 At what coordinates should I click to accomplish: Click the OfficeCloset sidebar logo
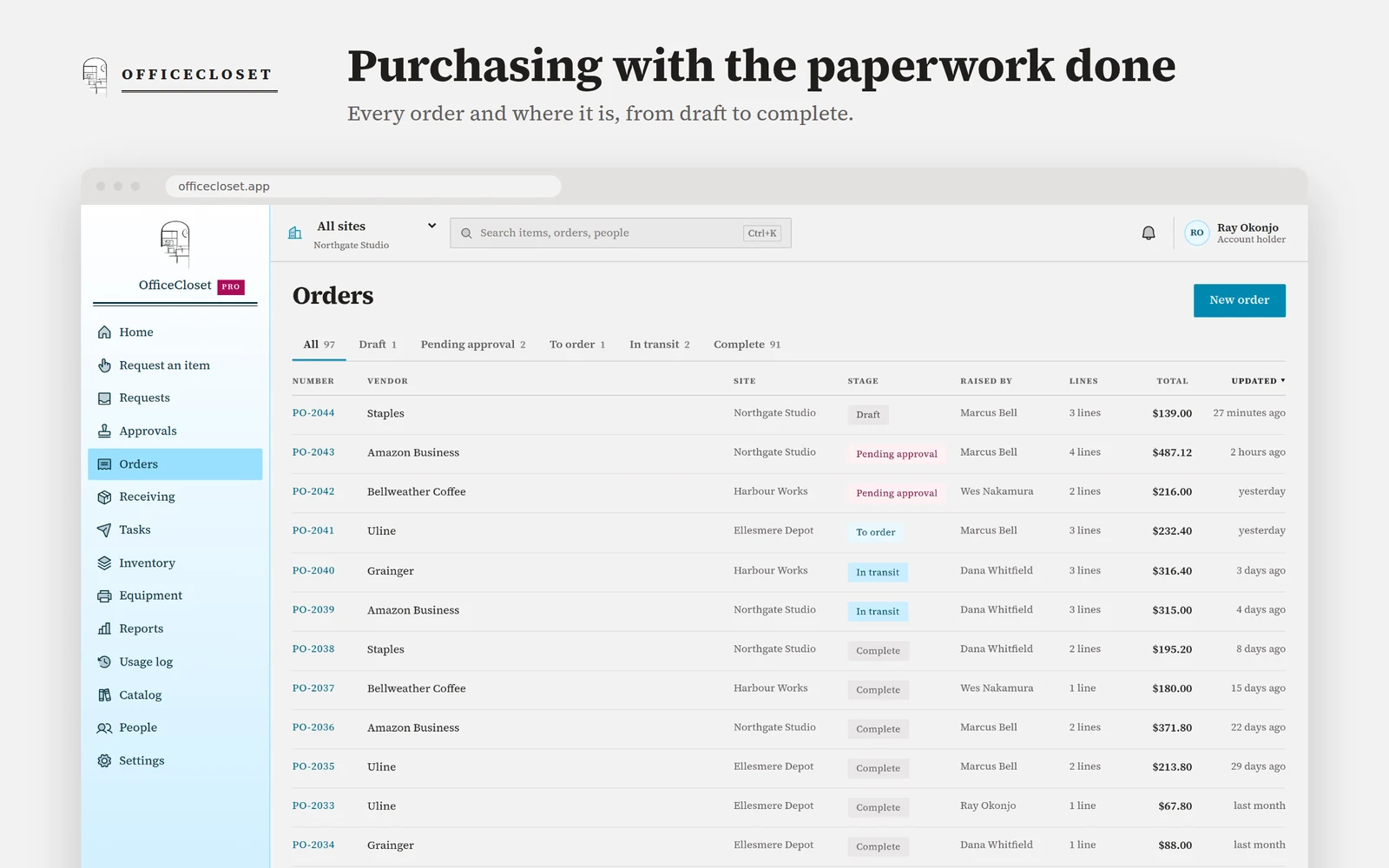click(175, 243)
